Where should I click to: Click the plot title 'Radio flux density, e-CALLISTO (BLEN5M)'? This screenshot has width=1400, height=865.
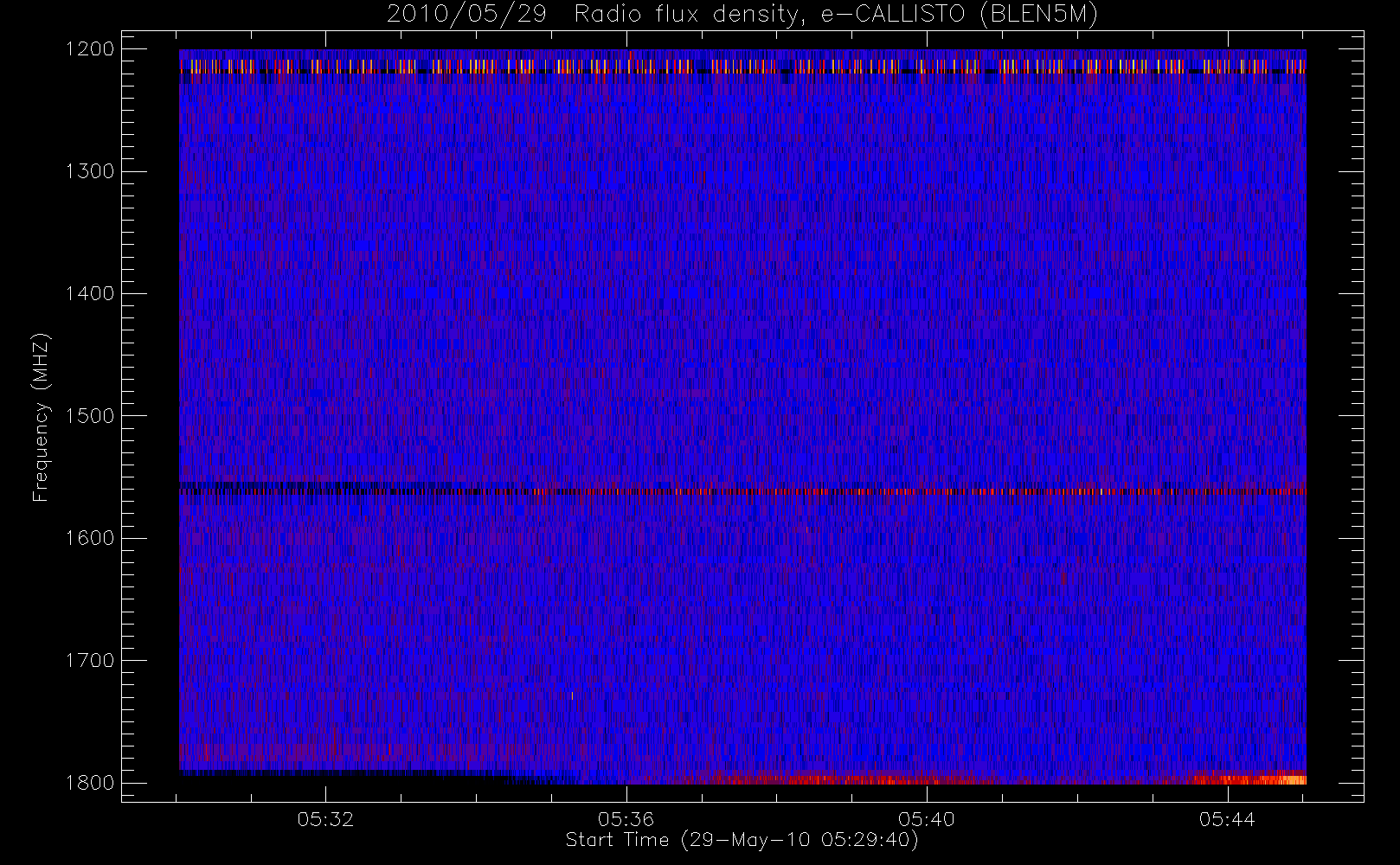click(836, 15)
